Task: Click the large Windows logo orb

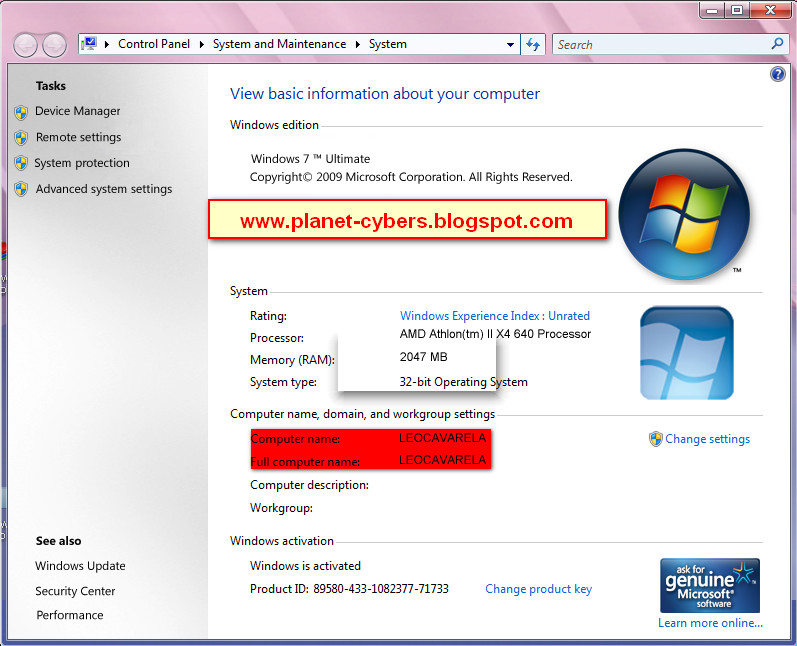Action: click(x=684, y=213)
